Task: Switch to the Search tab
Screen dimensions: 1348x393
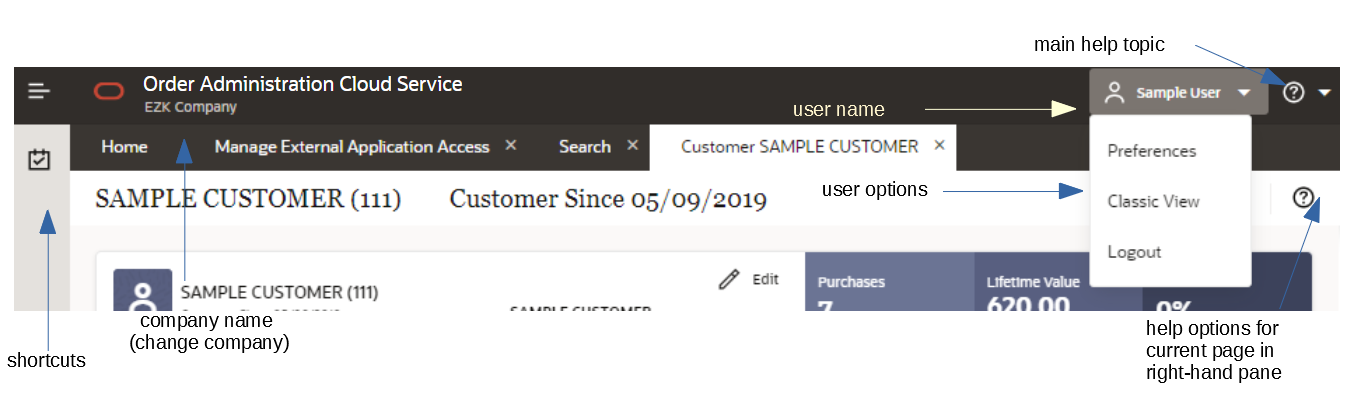Action: tap(585, 147)
